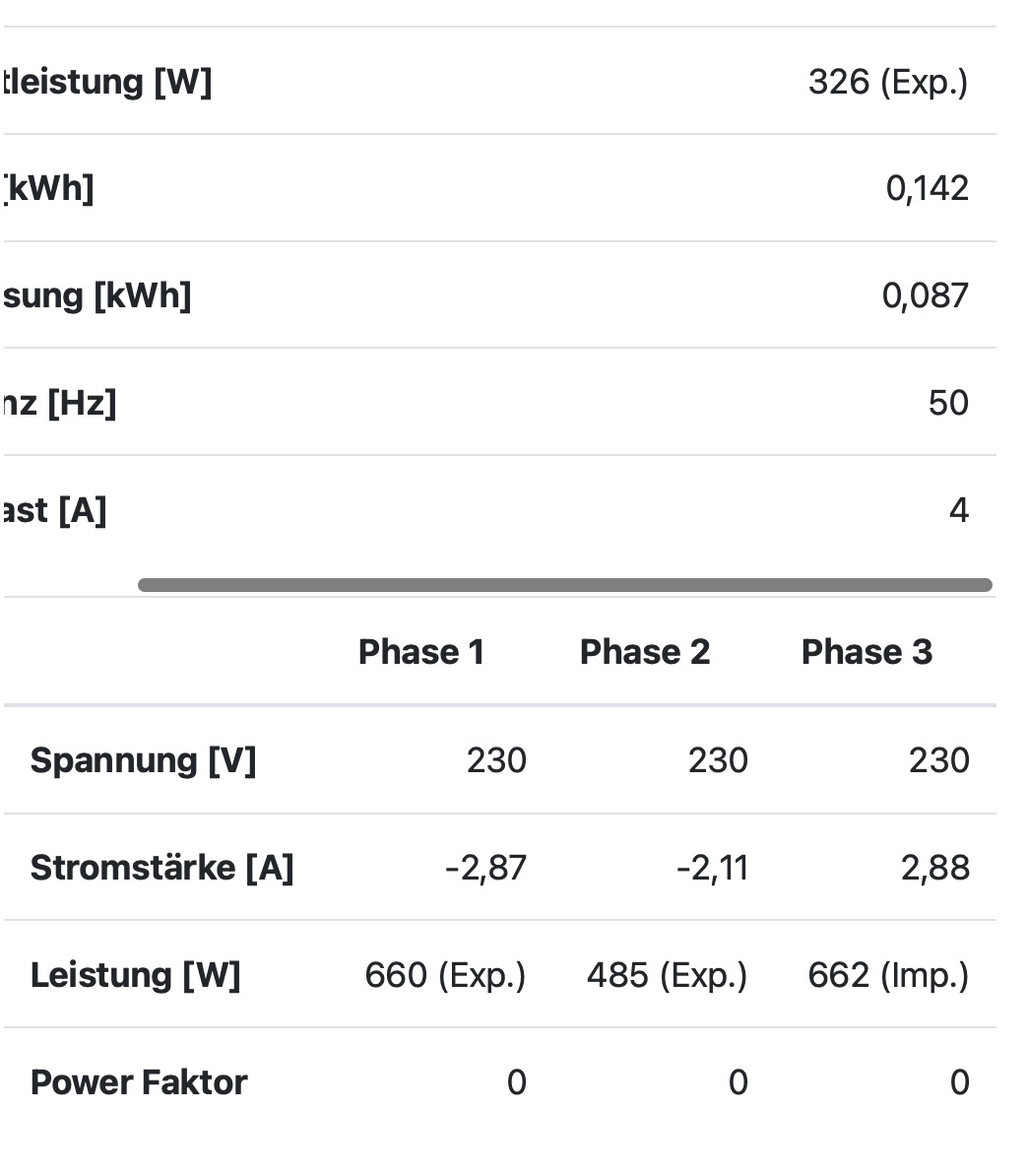1028x1176 pixels.
Task: Select the -2,11 current value
Action: click(x=712, y=868)
